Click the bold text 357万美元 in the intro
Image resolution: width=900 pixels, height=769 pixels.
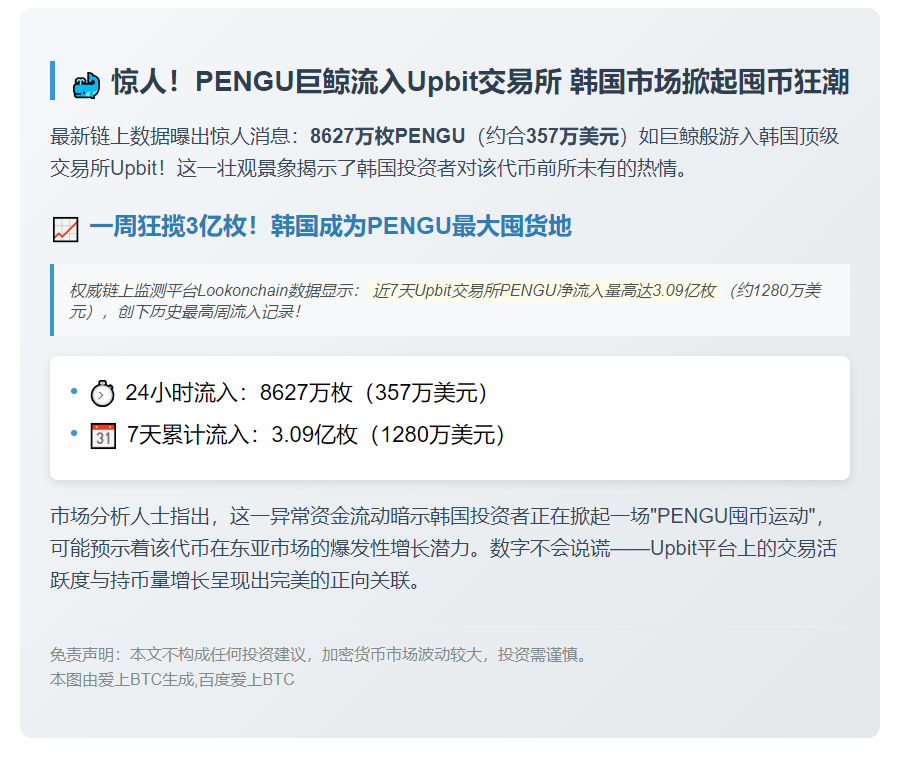click(x=572, y=136)
